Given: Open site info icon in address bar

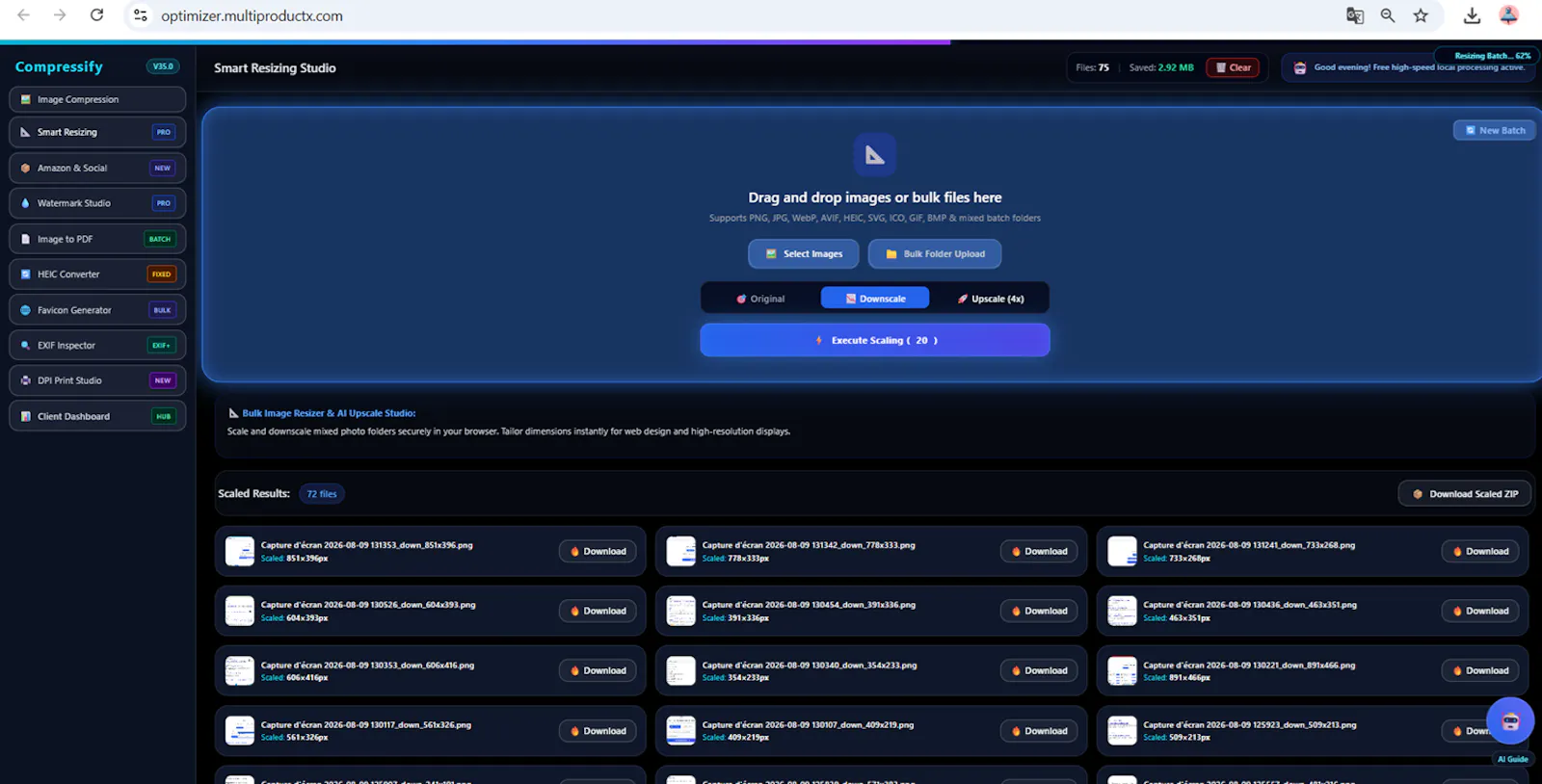Looking at the screenshot, I should (x=141, y=15).
